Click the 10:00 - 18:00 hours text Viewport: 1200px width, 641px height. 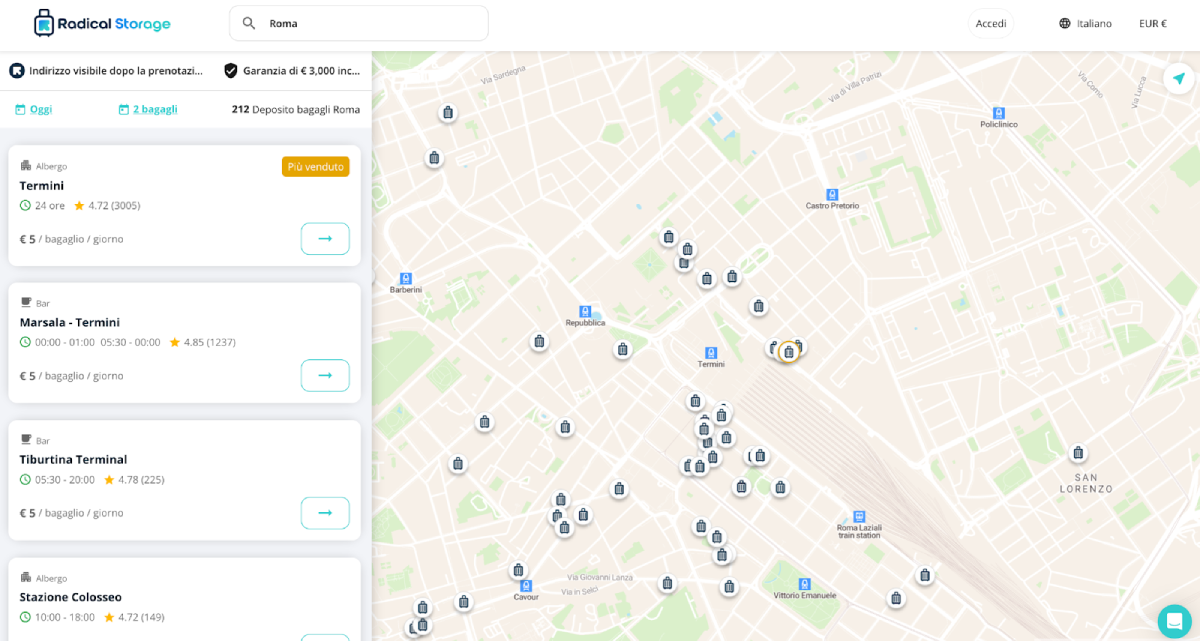click(x=65, y=617)
